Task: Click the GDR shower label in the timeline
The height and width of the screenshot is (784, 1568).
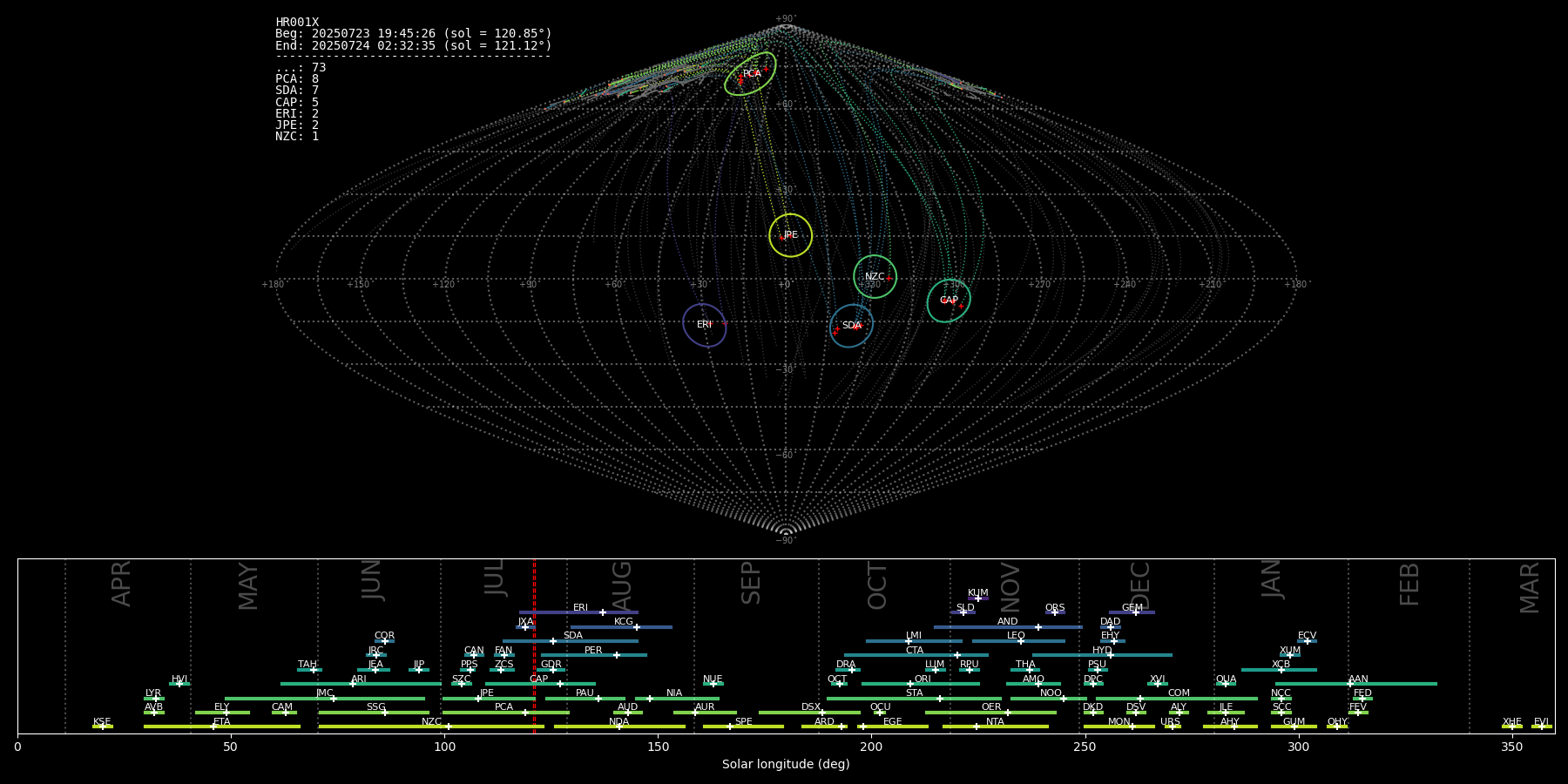Action: 551,665
